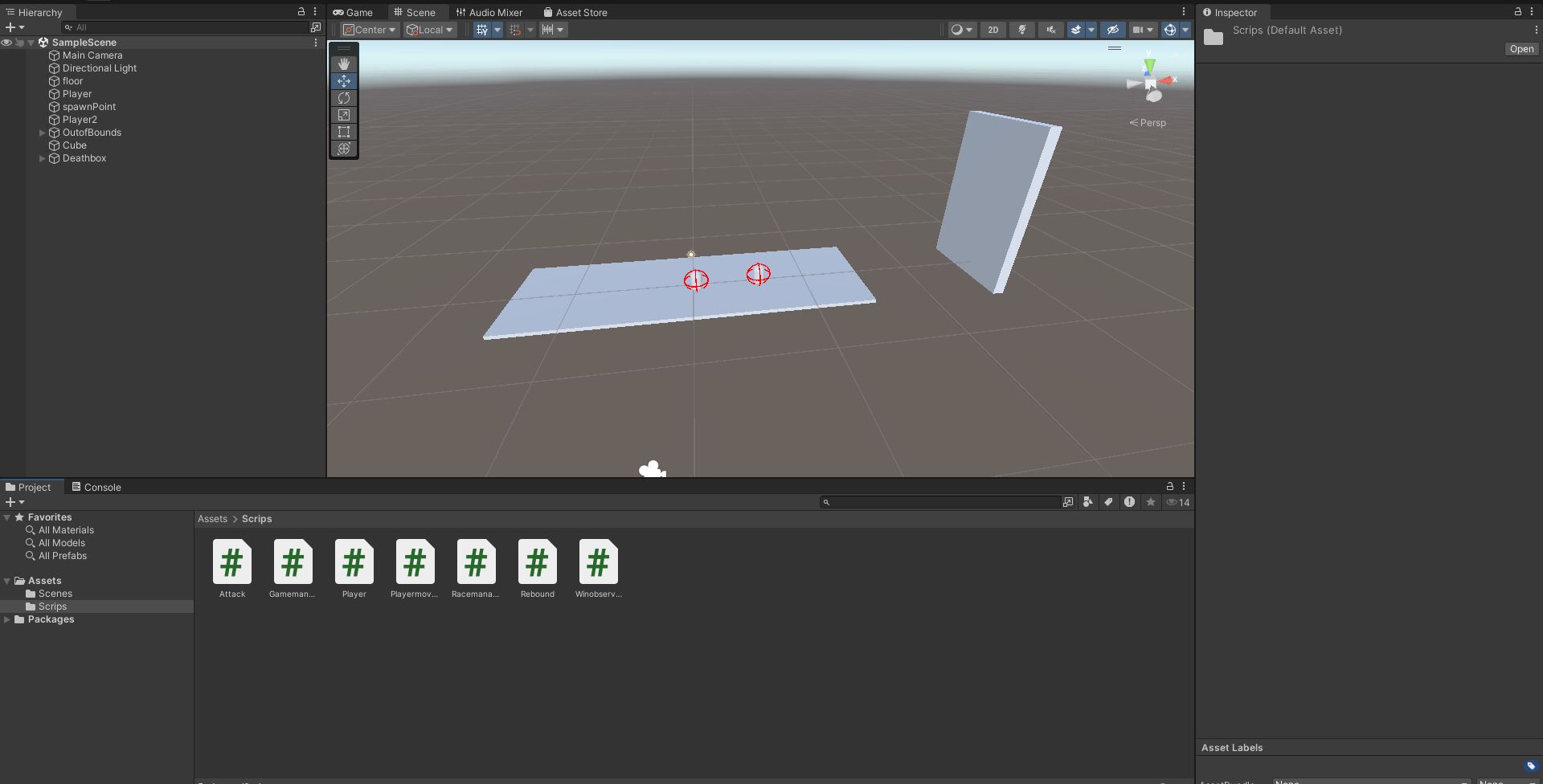Image resolution: width=1543 pixels, height=784 pixels.
Task: Toggle hidden objects visibility in Scene
Action: 1112,30
